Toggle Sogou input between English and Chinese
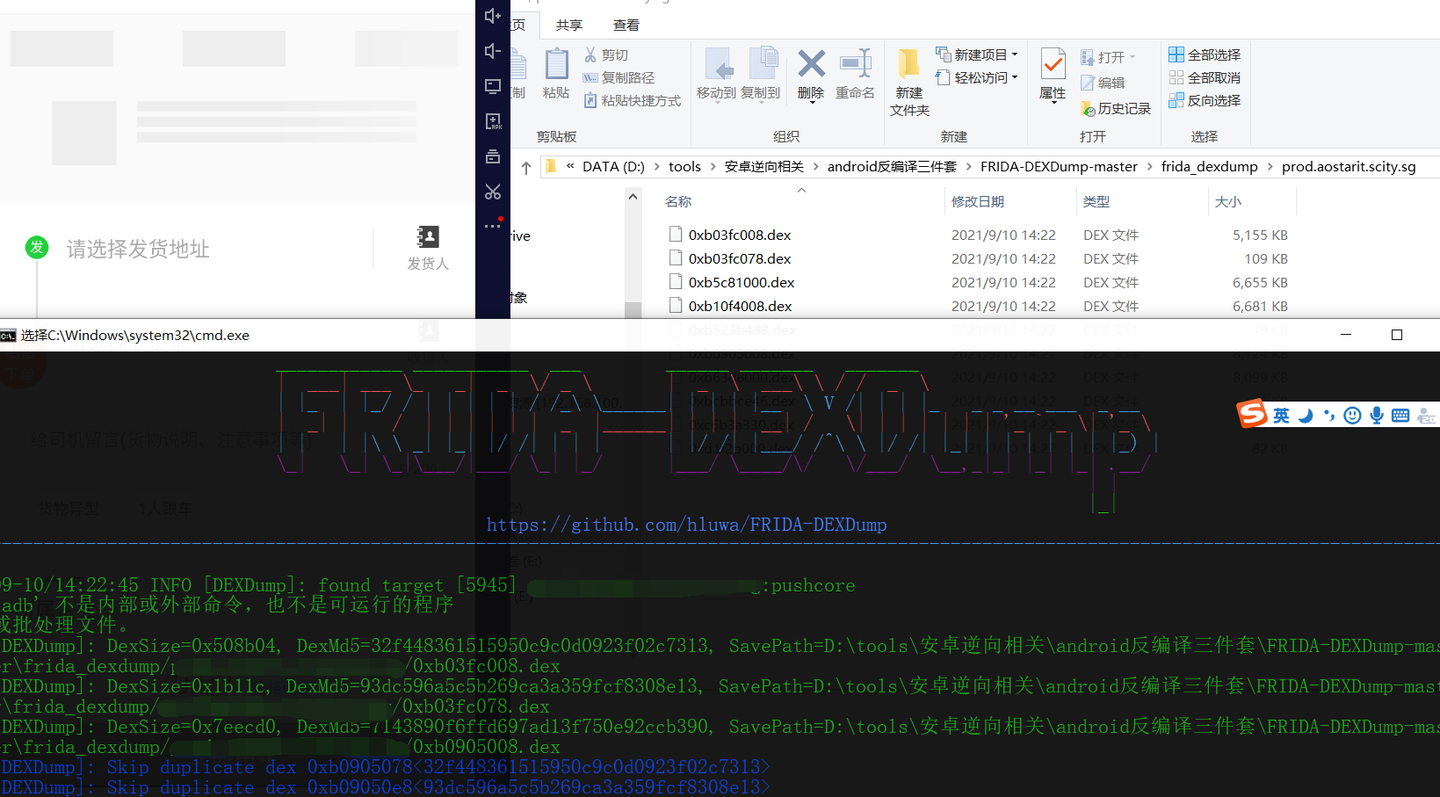Image resolution: width=1440 pixels, height=797 pixels. coord(1281,414)
